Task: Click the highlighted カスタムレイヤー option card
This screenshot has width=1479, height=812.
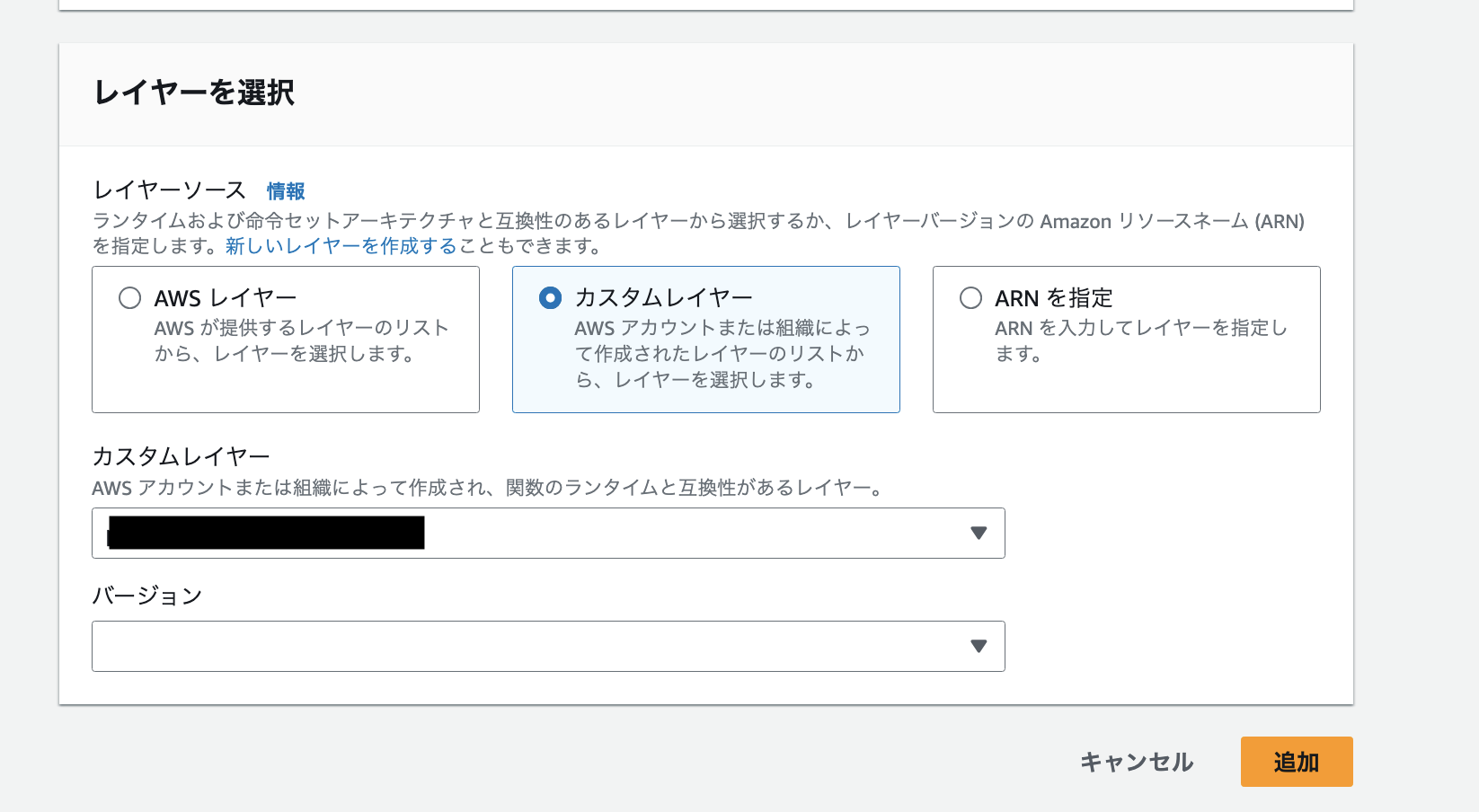Action: click(705, 340)
